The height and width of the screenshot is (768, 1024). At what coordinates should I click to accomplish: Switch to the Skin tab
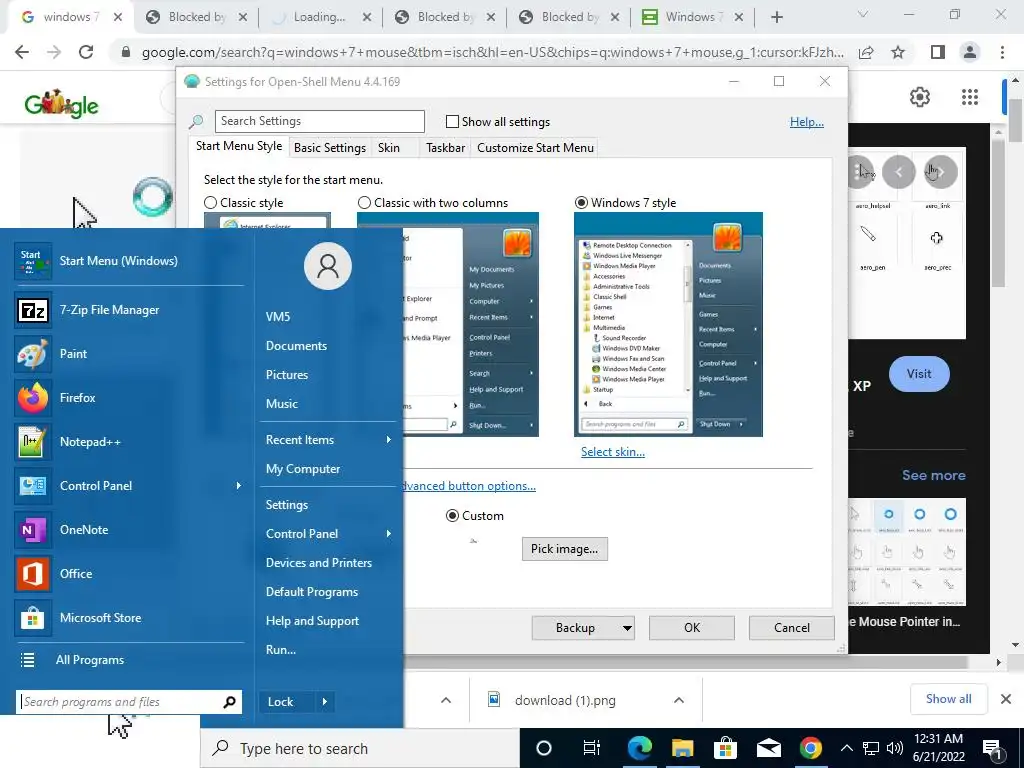point(389,148)
